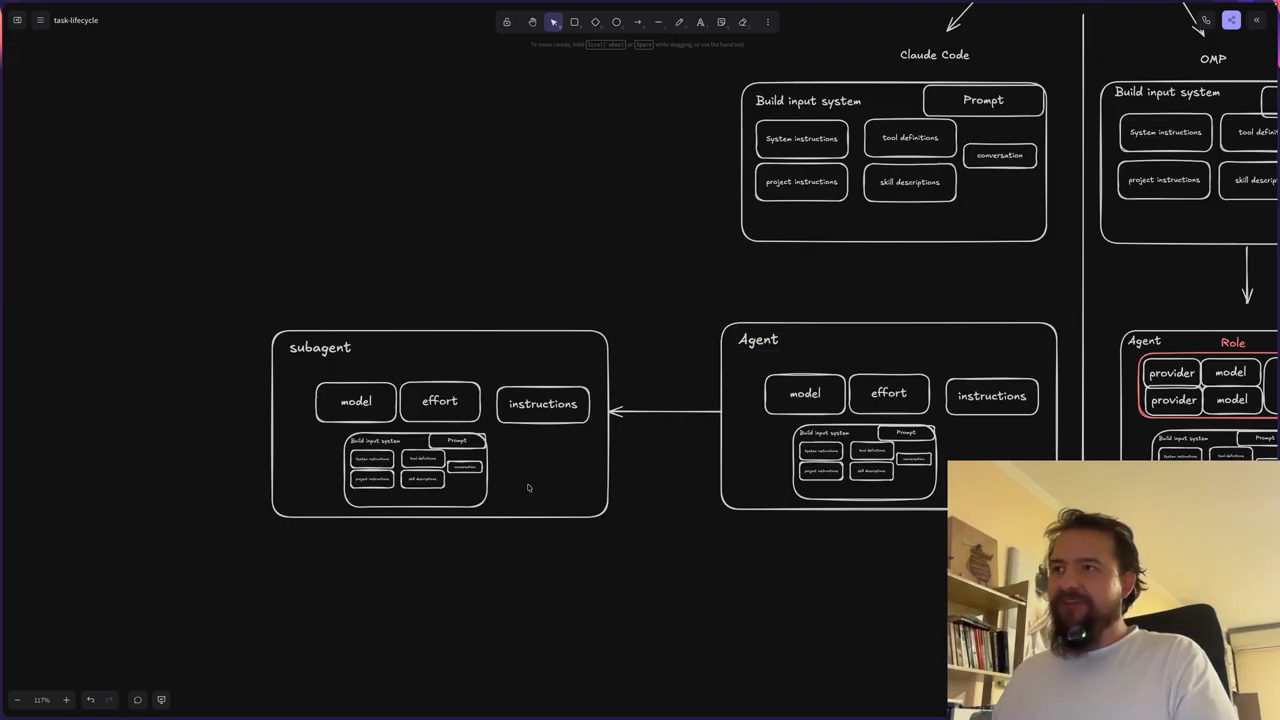Select the sticky note tool
1280x720 pixels.
click(x=721, y=22)
